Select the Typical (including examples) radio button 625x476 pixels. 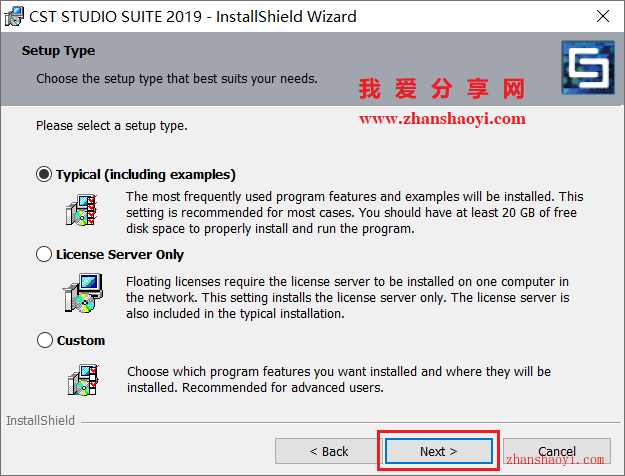coord(44,174)
